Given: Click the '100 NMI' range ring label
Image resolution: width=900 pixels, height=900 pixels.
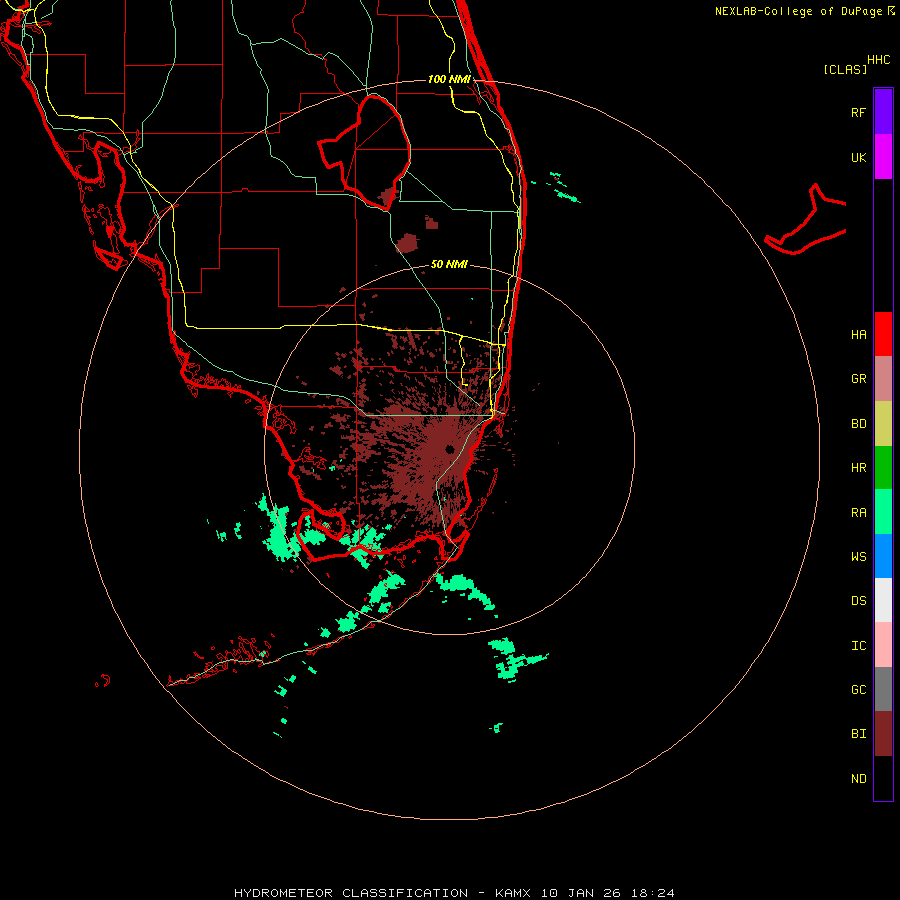Looking at the screenshot, I should 449,79.
